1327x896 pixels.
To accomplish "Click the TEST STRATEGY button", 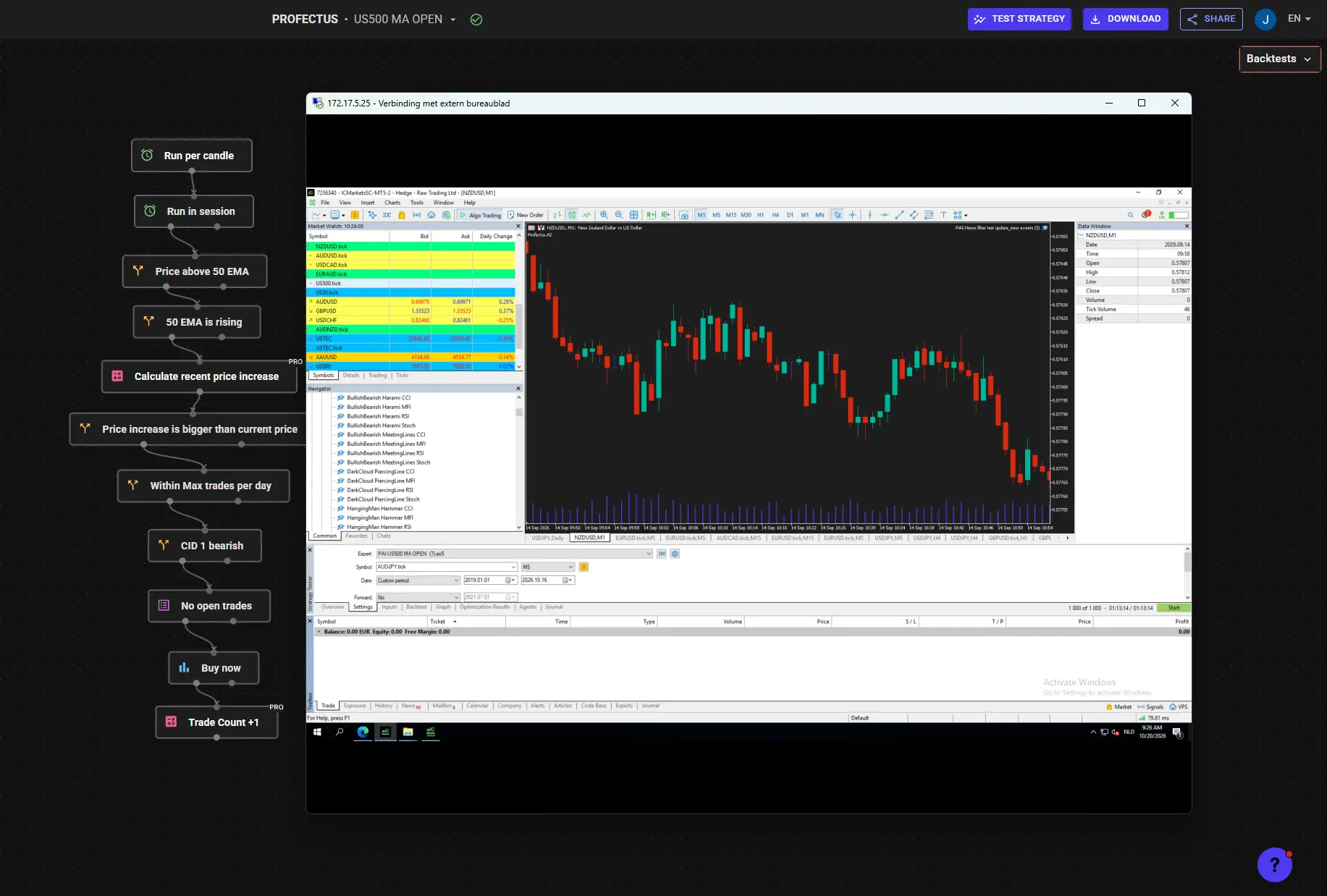I will point(1020,19).
